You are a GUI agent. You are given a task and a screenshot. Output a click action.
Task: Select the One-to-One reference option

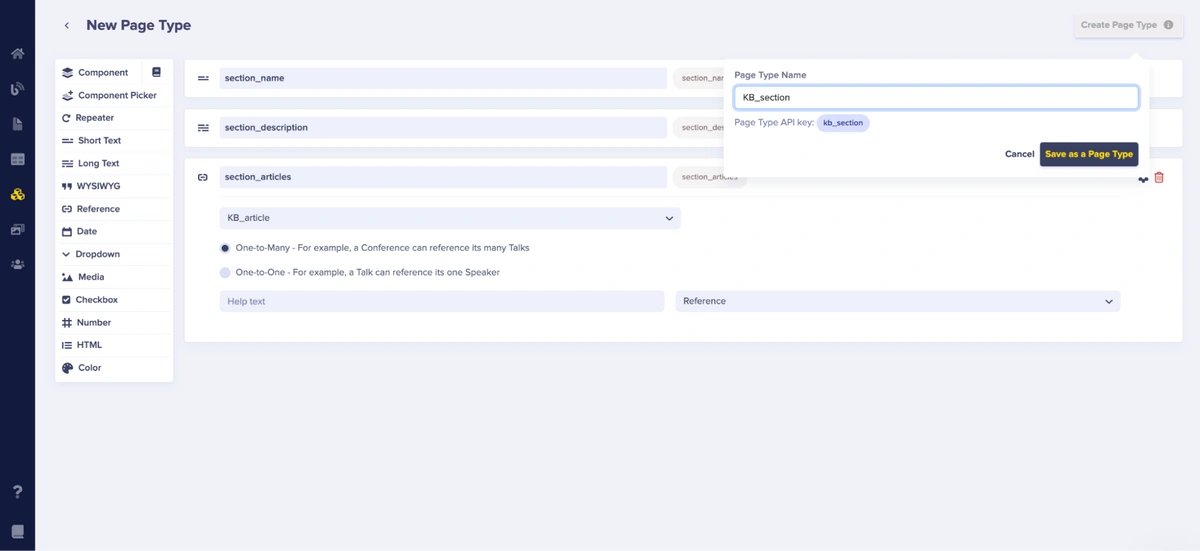coord(225,273)
